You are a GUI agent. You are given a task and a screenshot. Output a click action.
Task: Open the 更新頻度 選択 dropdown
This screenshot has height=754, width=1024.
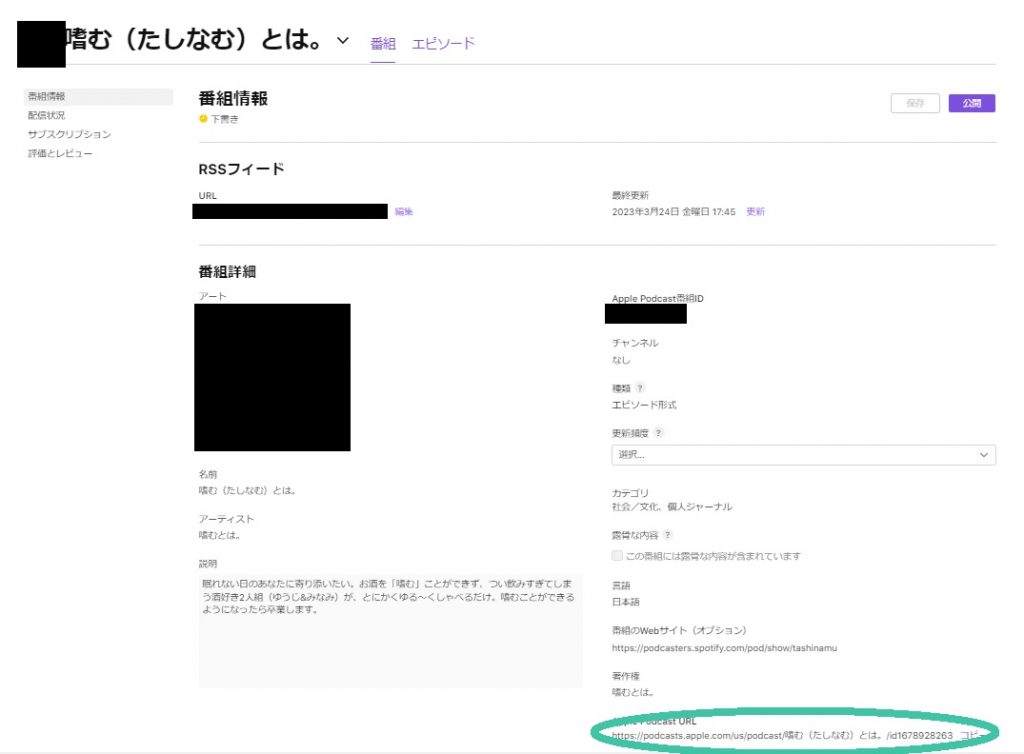click(803, 455)
